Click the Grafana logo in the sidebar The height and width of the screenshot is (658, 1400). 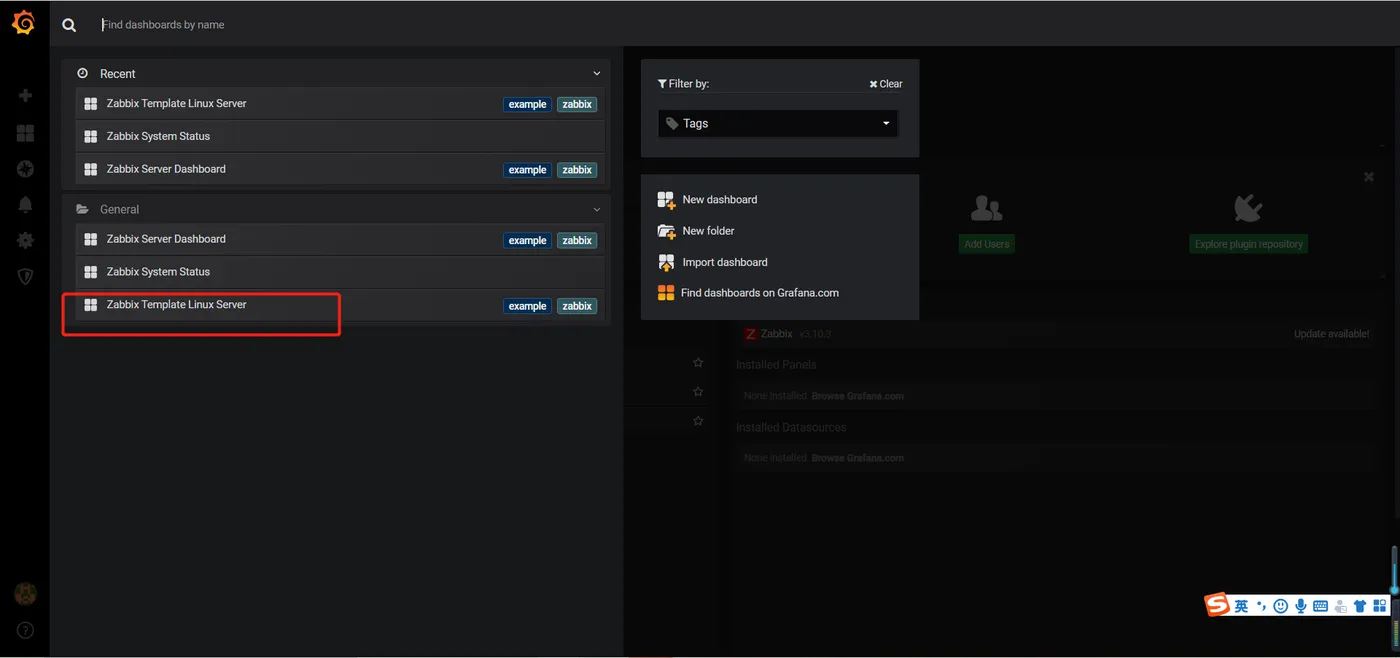[23, 23]
